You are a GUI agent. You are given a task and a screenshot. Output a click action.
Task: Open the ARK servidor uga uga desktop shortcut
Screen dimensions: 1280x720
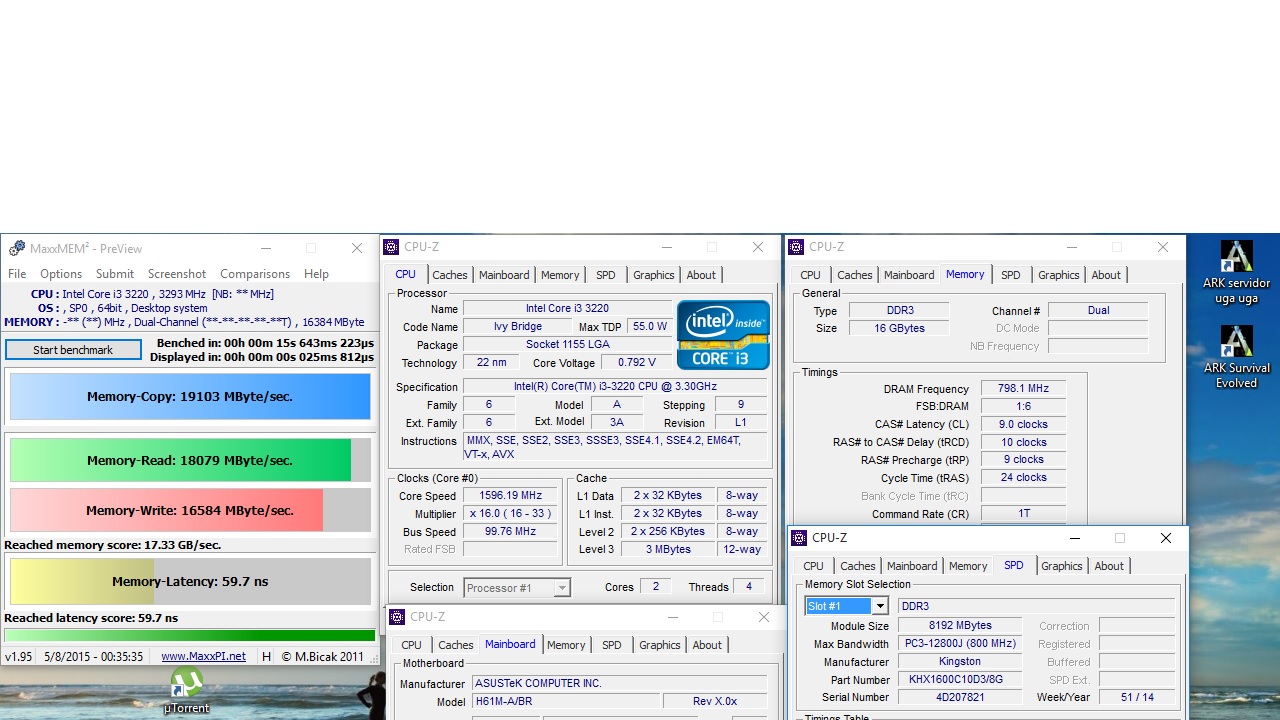click(1236, 272)
